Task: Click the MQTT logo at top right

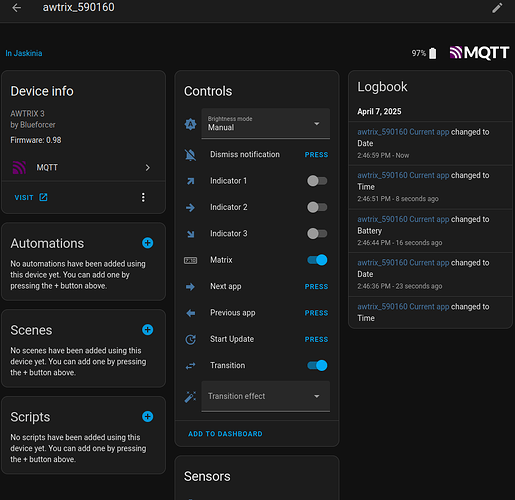Action: (x=479, y=53)
